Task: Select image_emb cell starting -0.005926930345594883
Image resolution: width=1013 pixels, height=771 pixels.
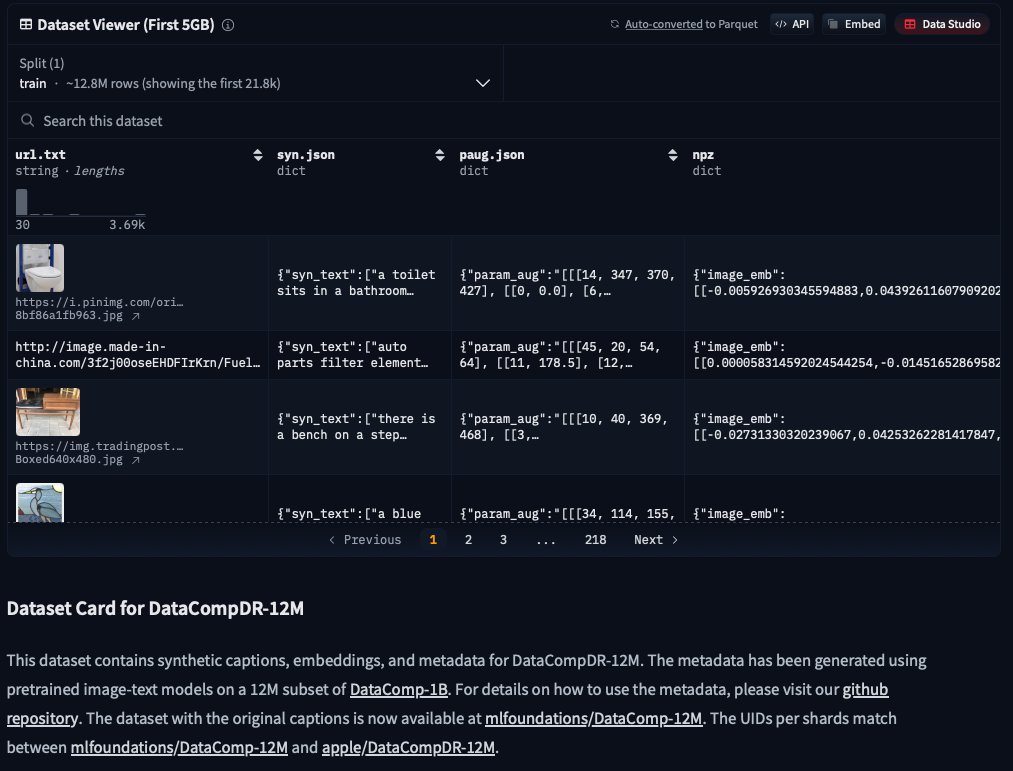Action: (x=842, y=282)
